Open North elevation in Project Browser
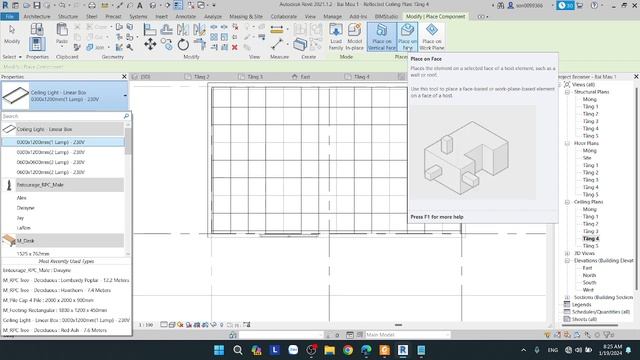This screenshot has height=360, width=640. pos(589,276)
